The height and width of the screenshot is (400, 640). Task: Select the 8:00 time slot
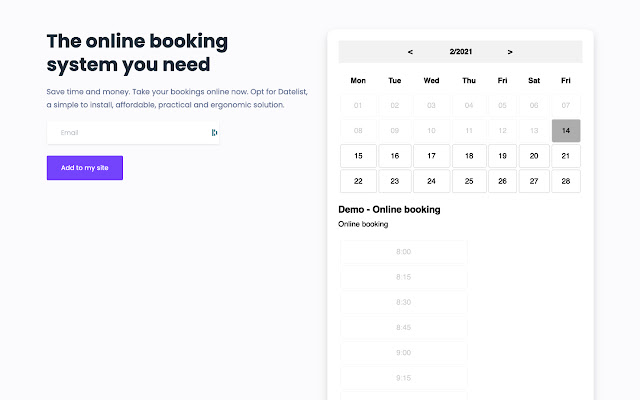pos(403,252)
